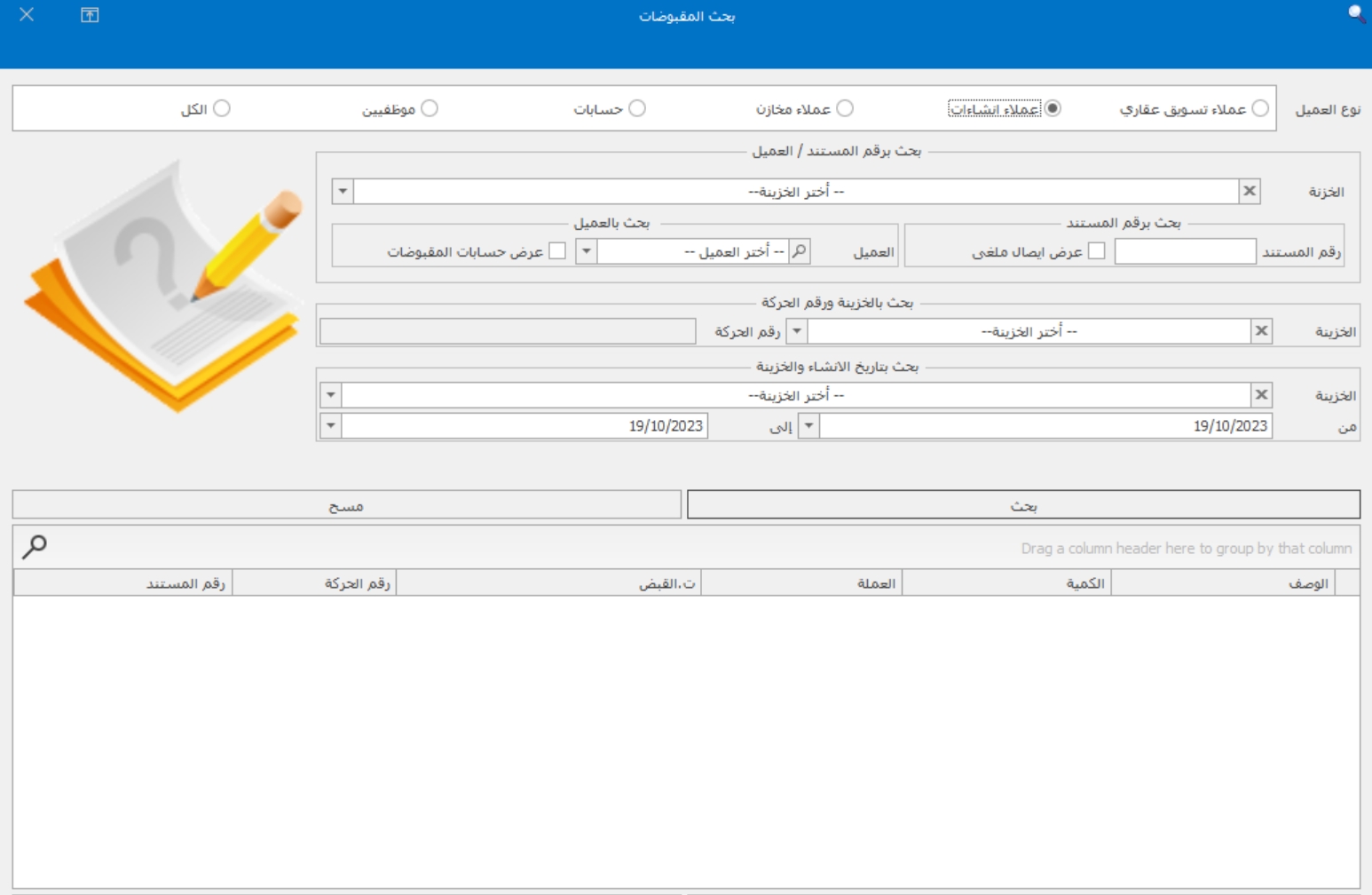This screenshot has height=895, width=1372.
Task: Clear the top الخزنة treasury selection with X
Action: pos(1250,191)
